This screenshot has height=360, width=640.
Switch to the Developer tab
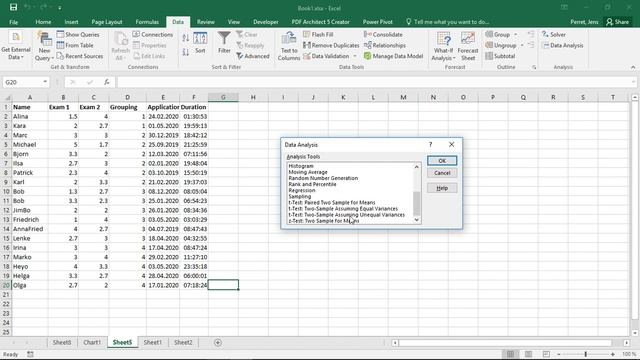(x=266, y=22)
